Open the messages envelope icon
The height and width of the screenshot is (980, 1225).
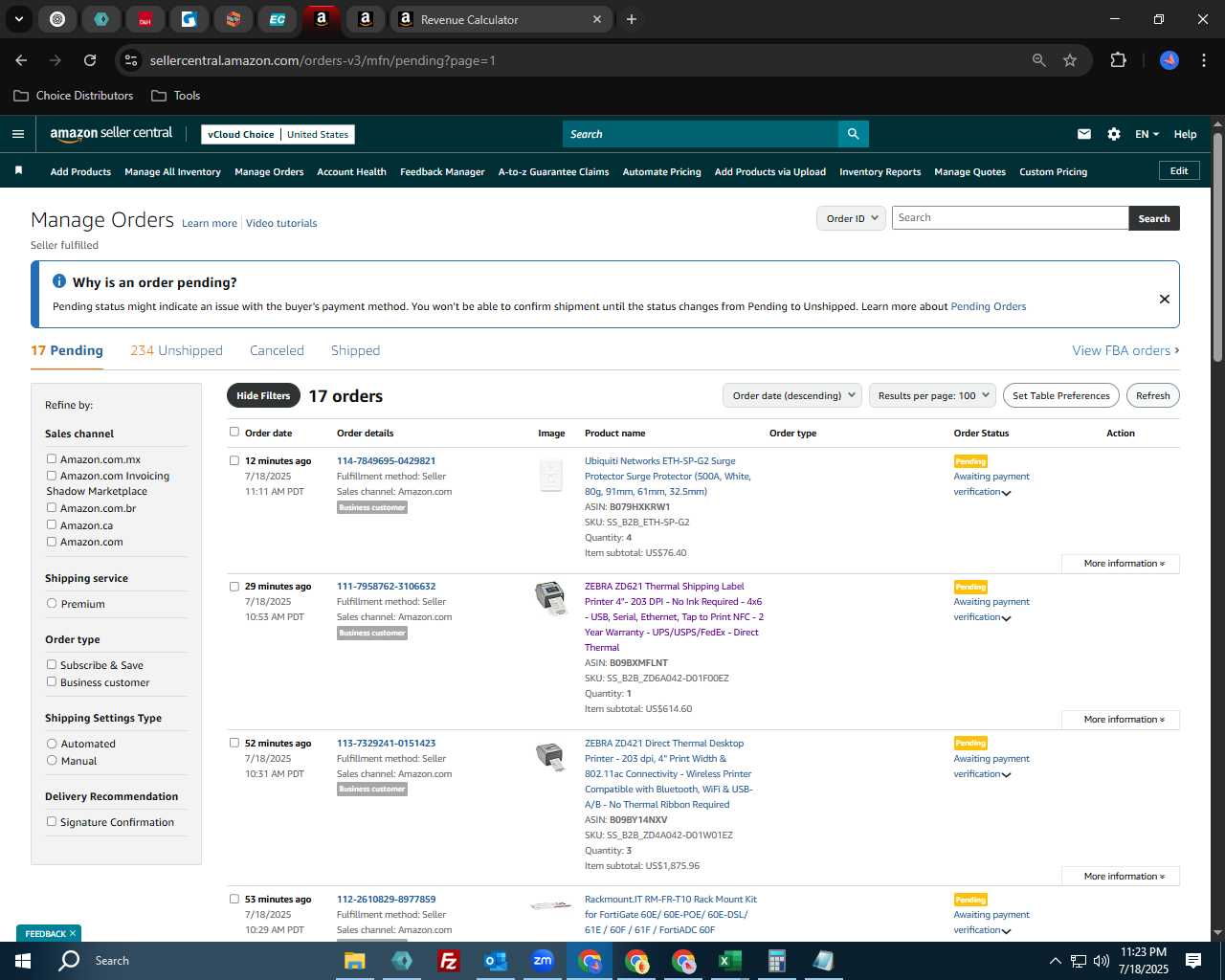coord(1084,134)
